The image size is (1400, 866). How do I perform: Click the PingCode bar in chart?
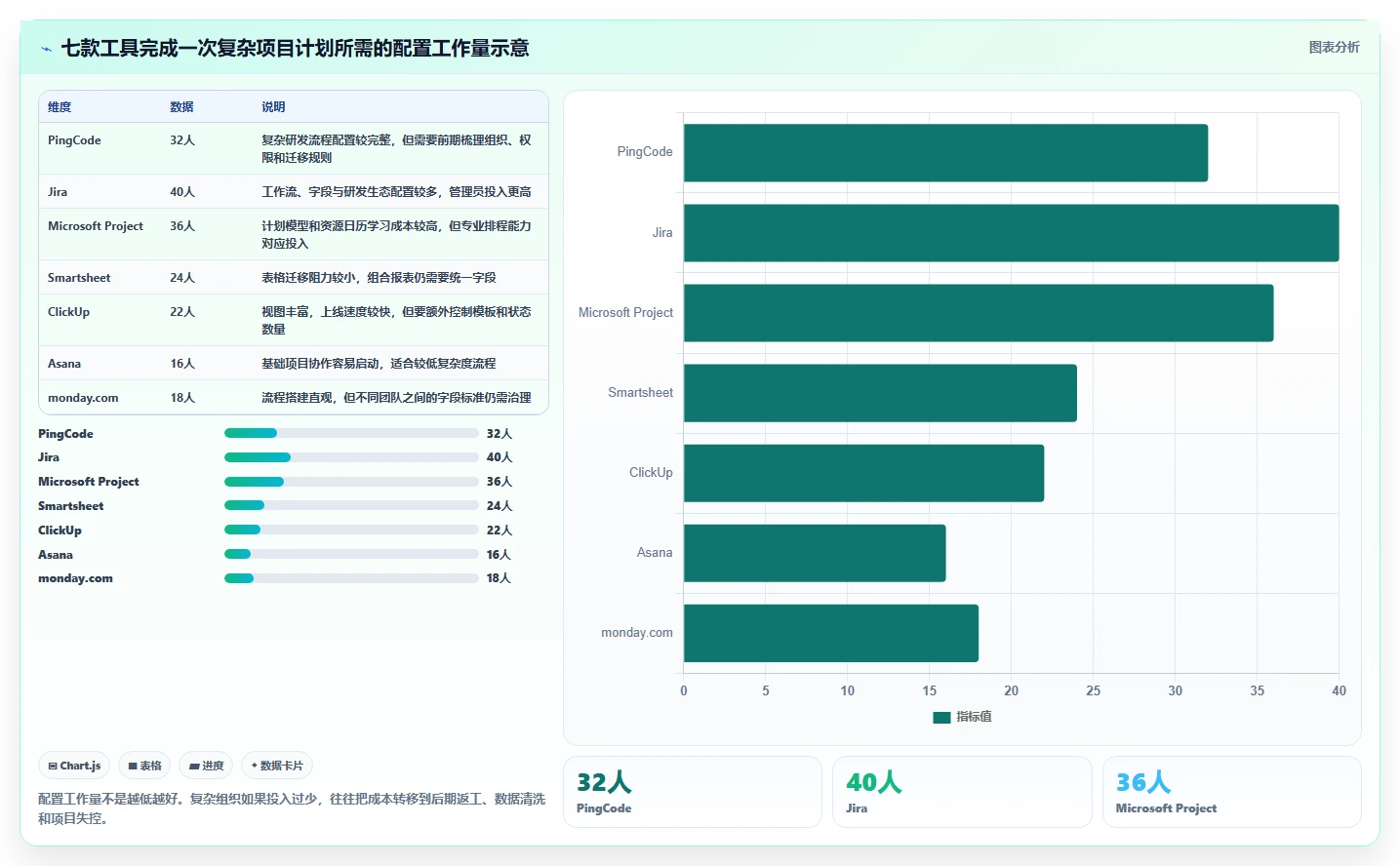945,153
